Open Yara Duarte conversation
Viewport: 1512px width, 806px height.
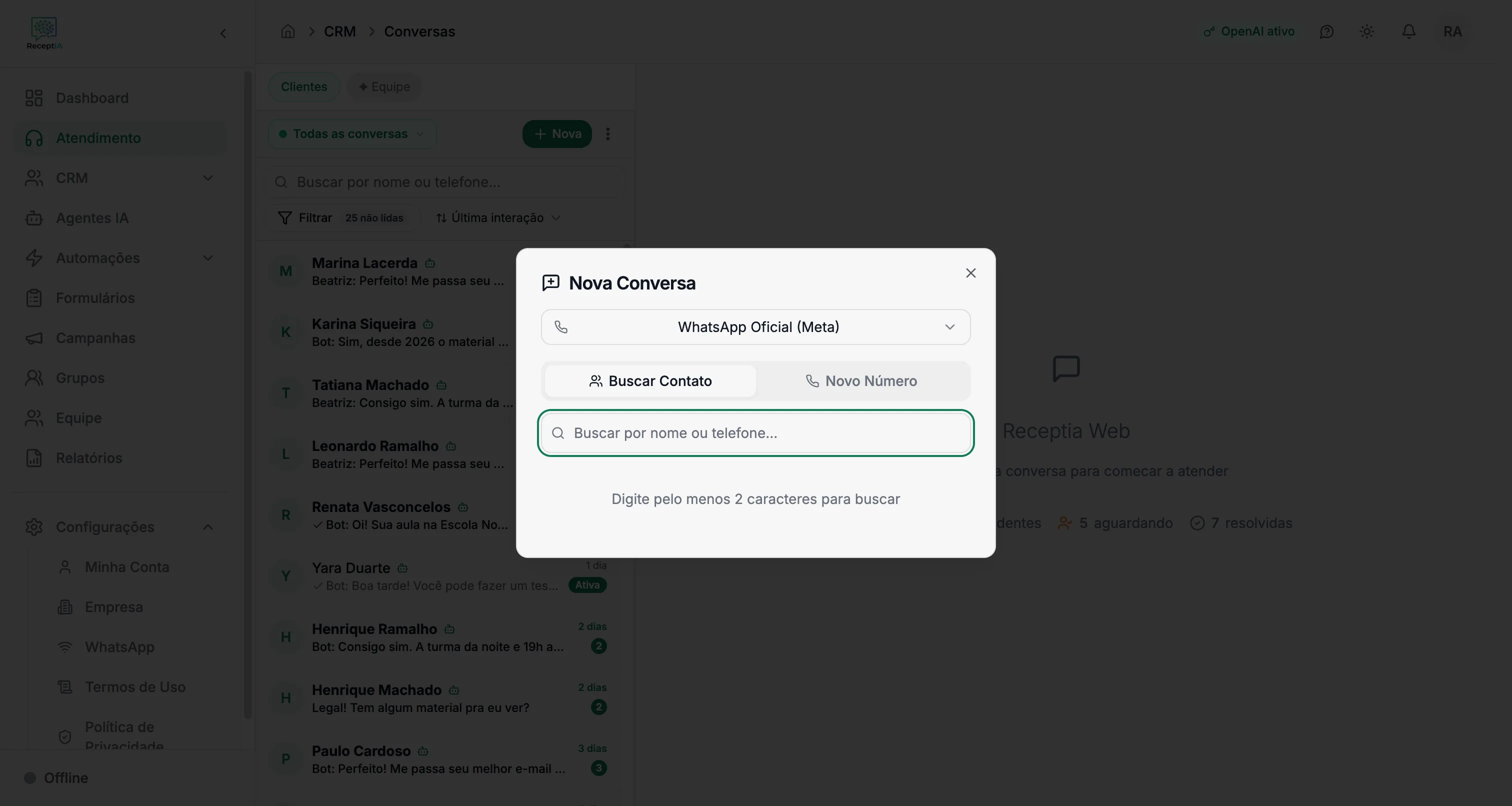[x=439, y=576]
